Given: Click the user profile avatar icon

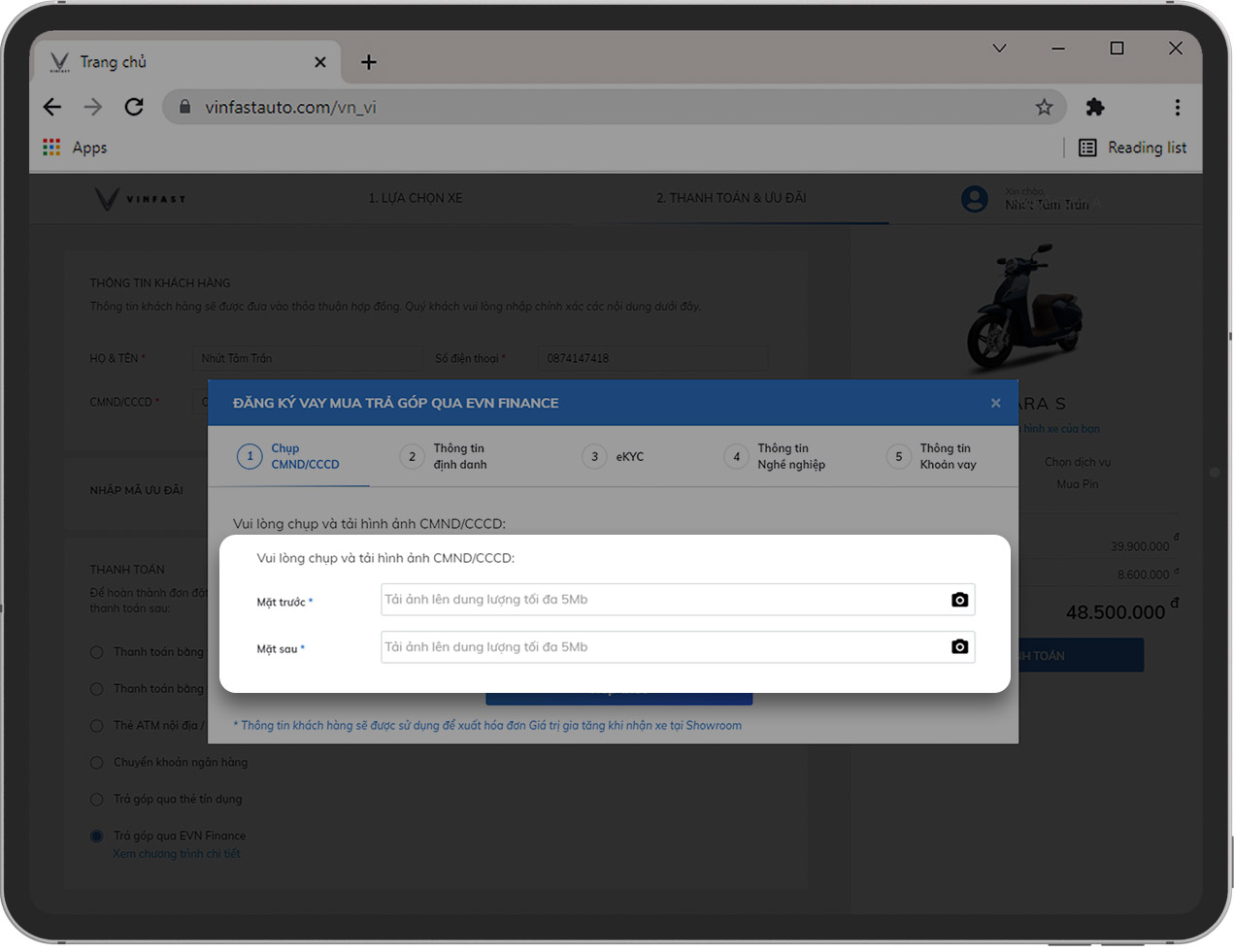Looking at the screenshot, I should pos(974,199).
